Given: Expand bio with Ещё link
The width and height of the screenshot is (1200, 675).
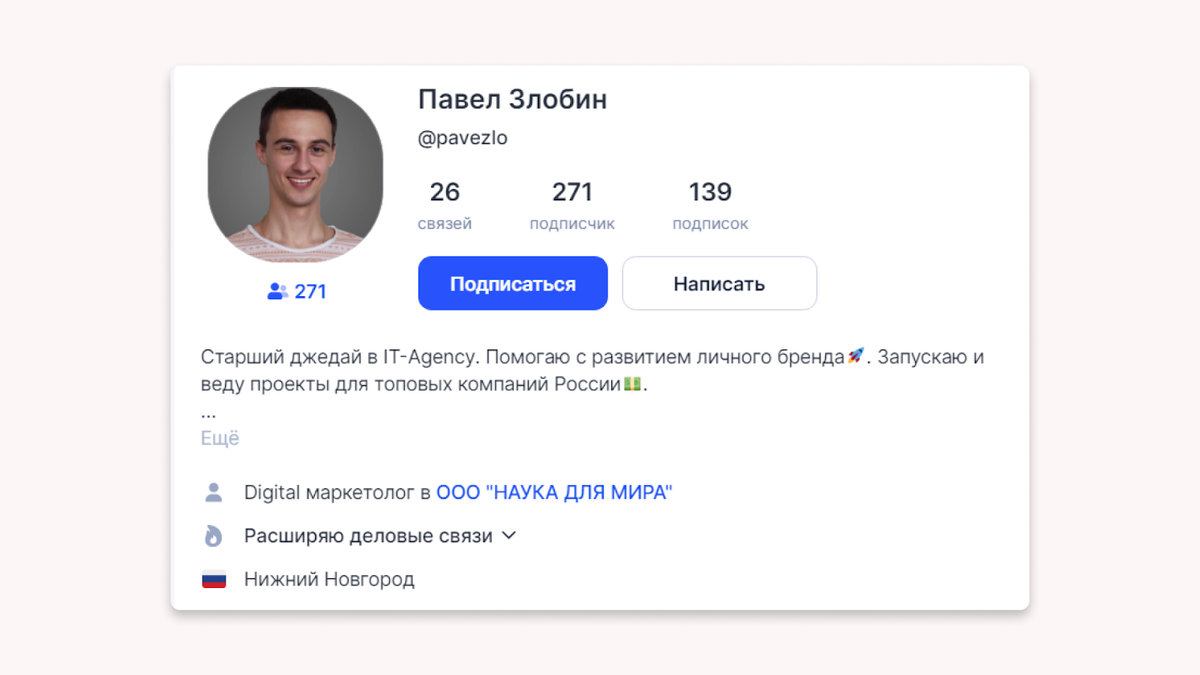Looking at the screenshot, I should (x=220, y=438).
